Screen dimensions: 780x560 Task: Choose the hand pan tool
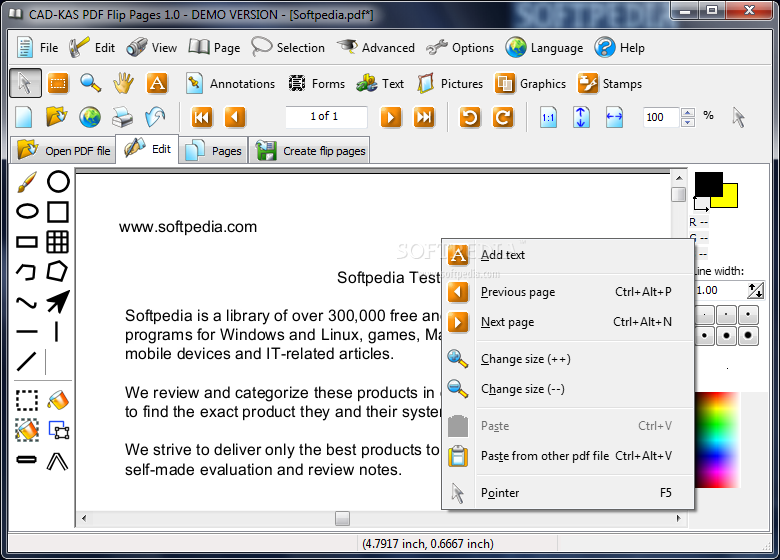coord(123,83)
